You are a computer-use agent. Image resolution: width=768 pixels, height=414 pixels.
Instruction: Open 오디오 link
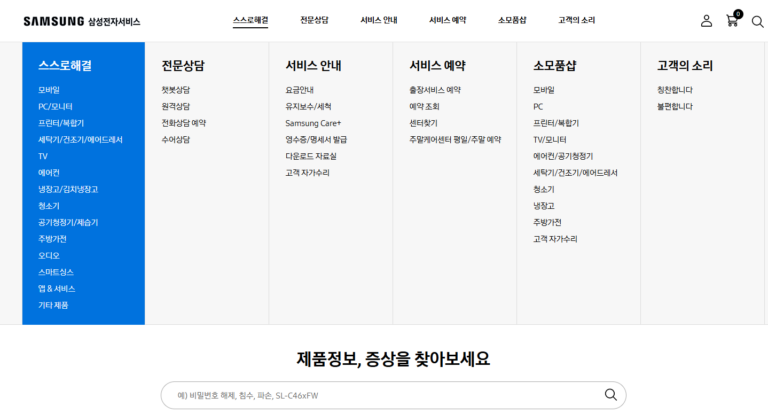[49, 255]
